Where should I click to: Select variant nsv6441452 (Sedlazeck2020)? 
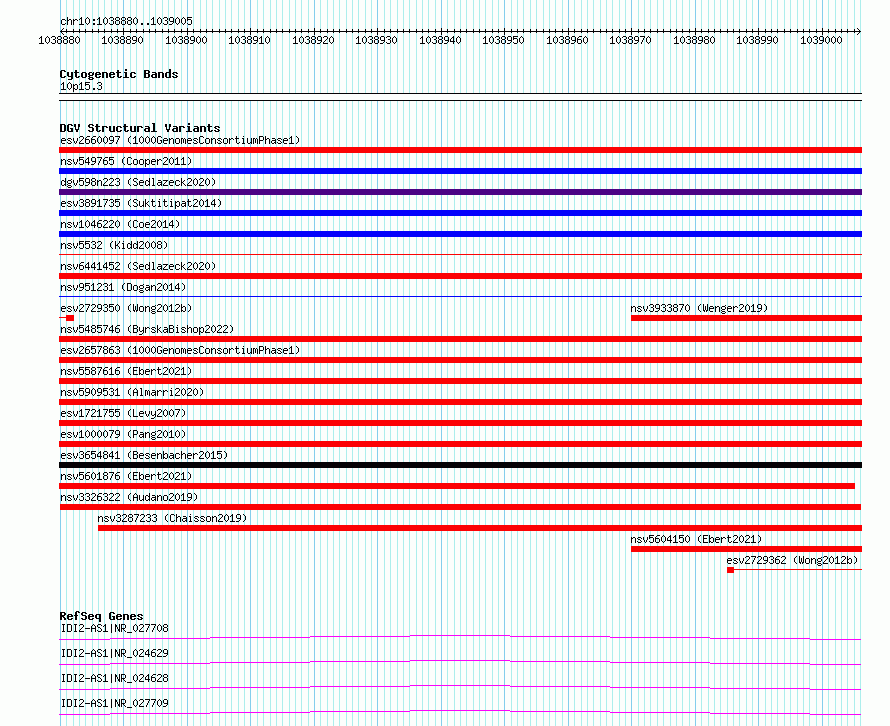pos(138,266)
